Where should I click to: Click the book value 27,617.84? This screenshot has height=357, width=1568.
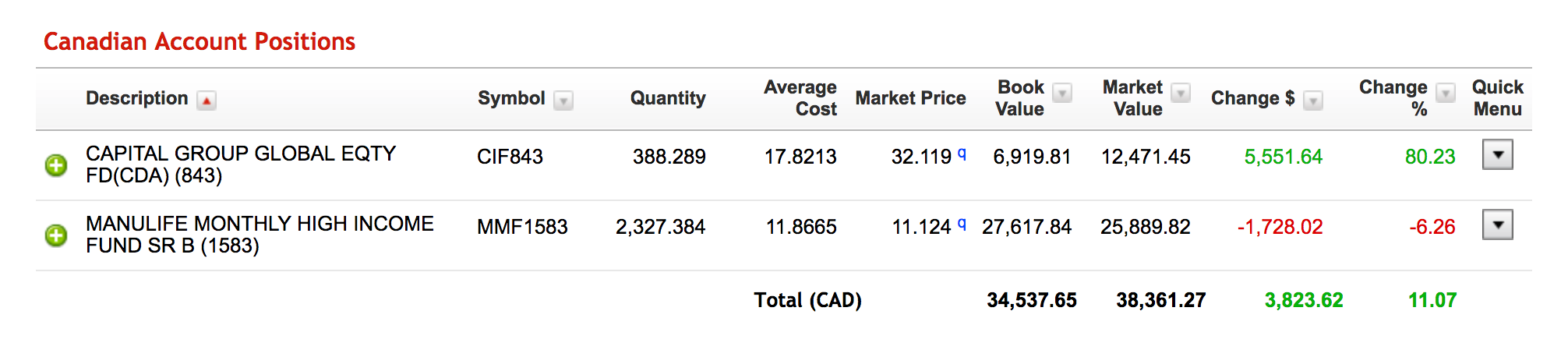[1027, 227]
